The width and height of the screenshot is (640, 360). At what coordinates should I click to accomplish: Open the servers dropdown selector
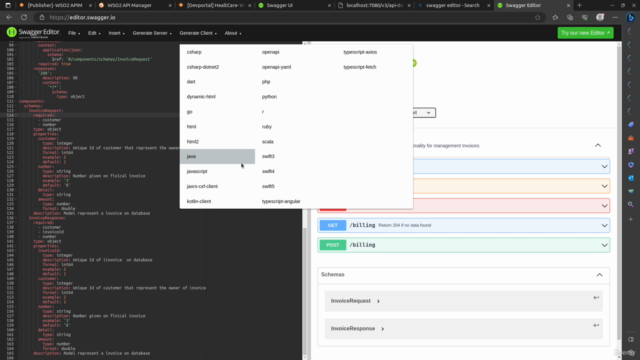[424, 113]
